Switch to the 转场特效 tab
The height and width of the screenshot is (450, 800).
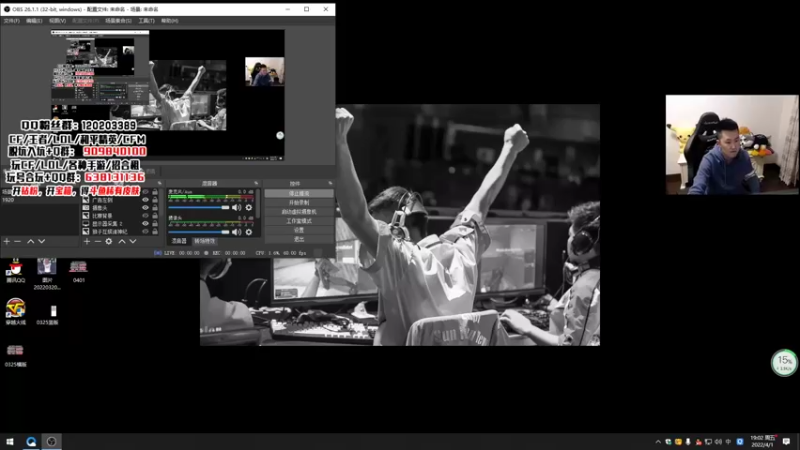point(205,241)
